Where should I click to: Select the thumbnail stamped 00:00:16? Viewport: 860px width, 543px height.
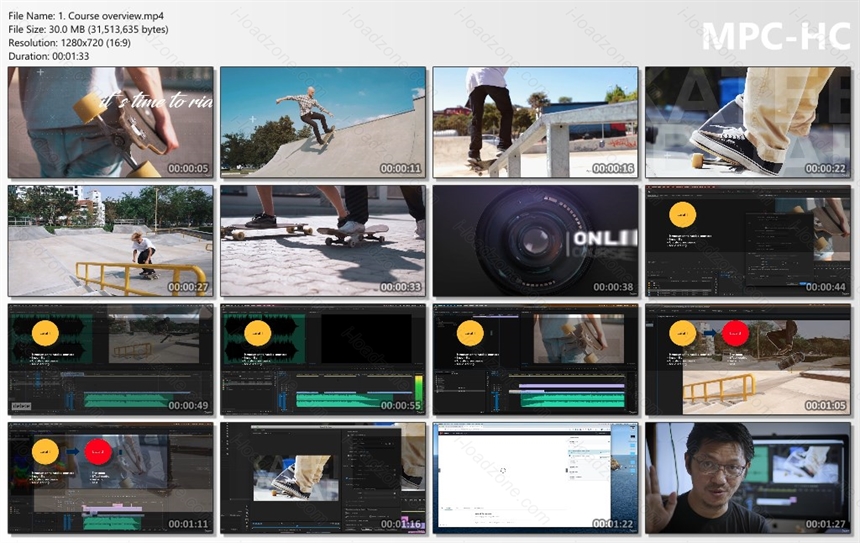[535, 122]
